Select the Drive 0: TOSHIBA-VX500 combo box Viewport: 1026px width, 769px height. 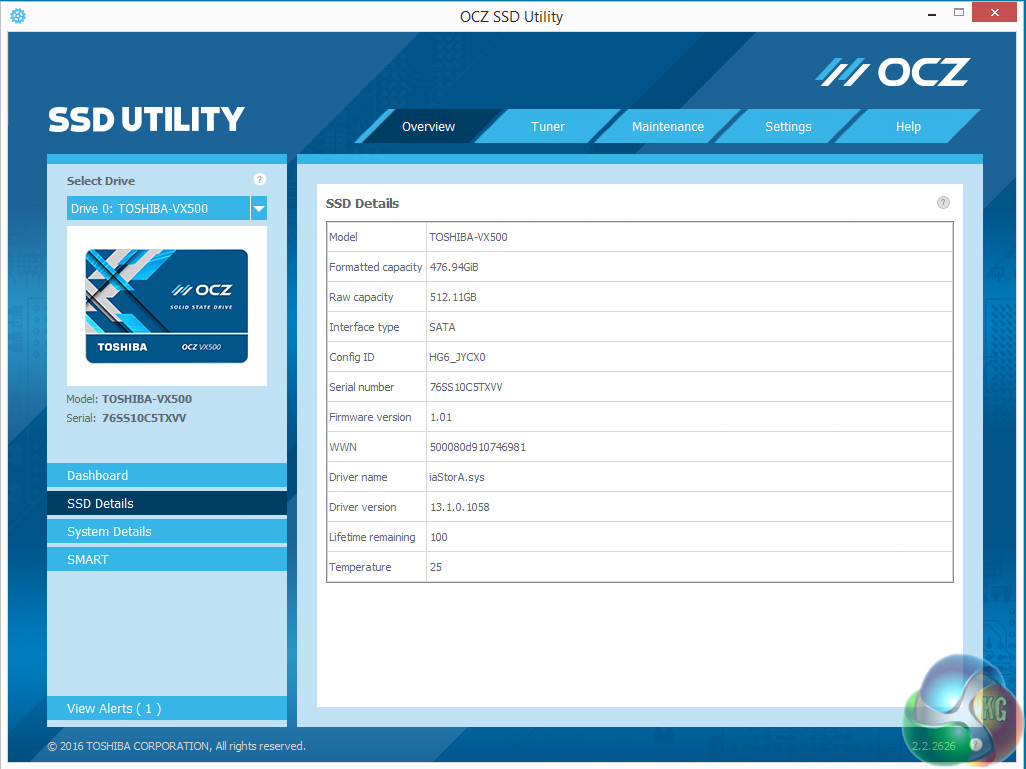(x=158, y=209)
